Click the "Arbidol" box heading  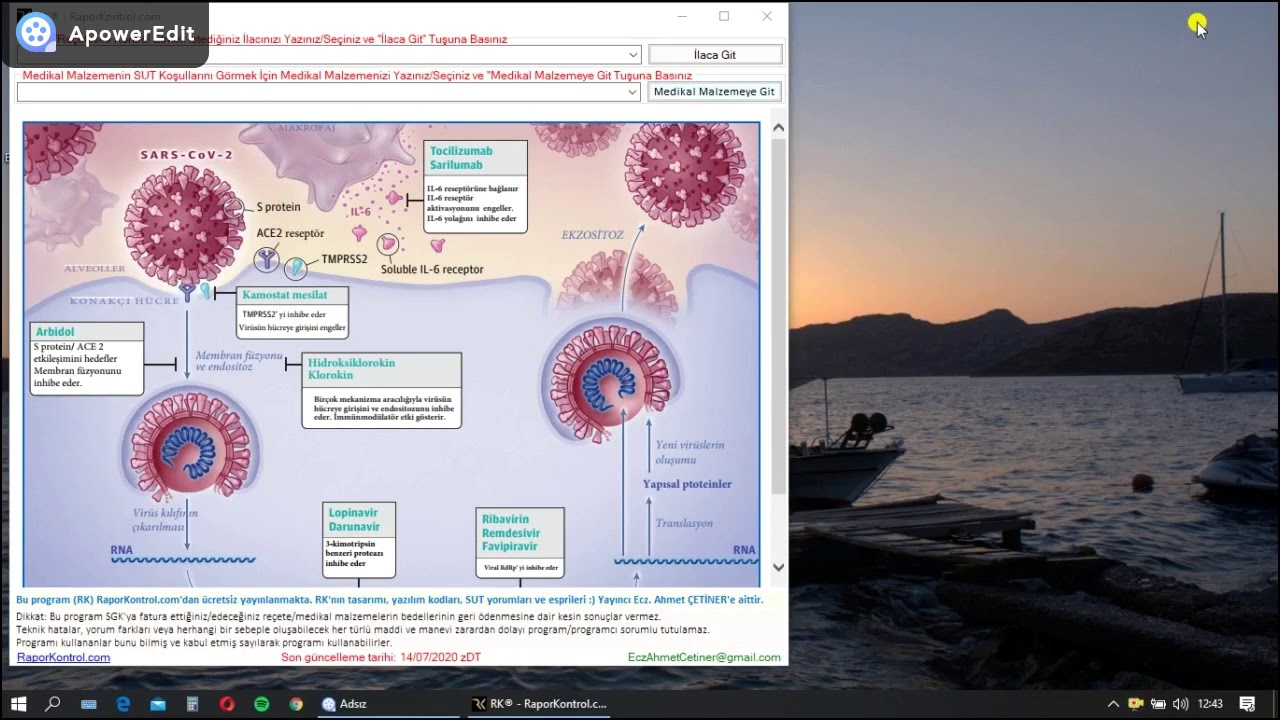click(x=55, y=331)
